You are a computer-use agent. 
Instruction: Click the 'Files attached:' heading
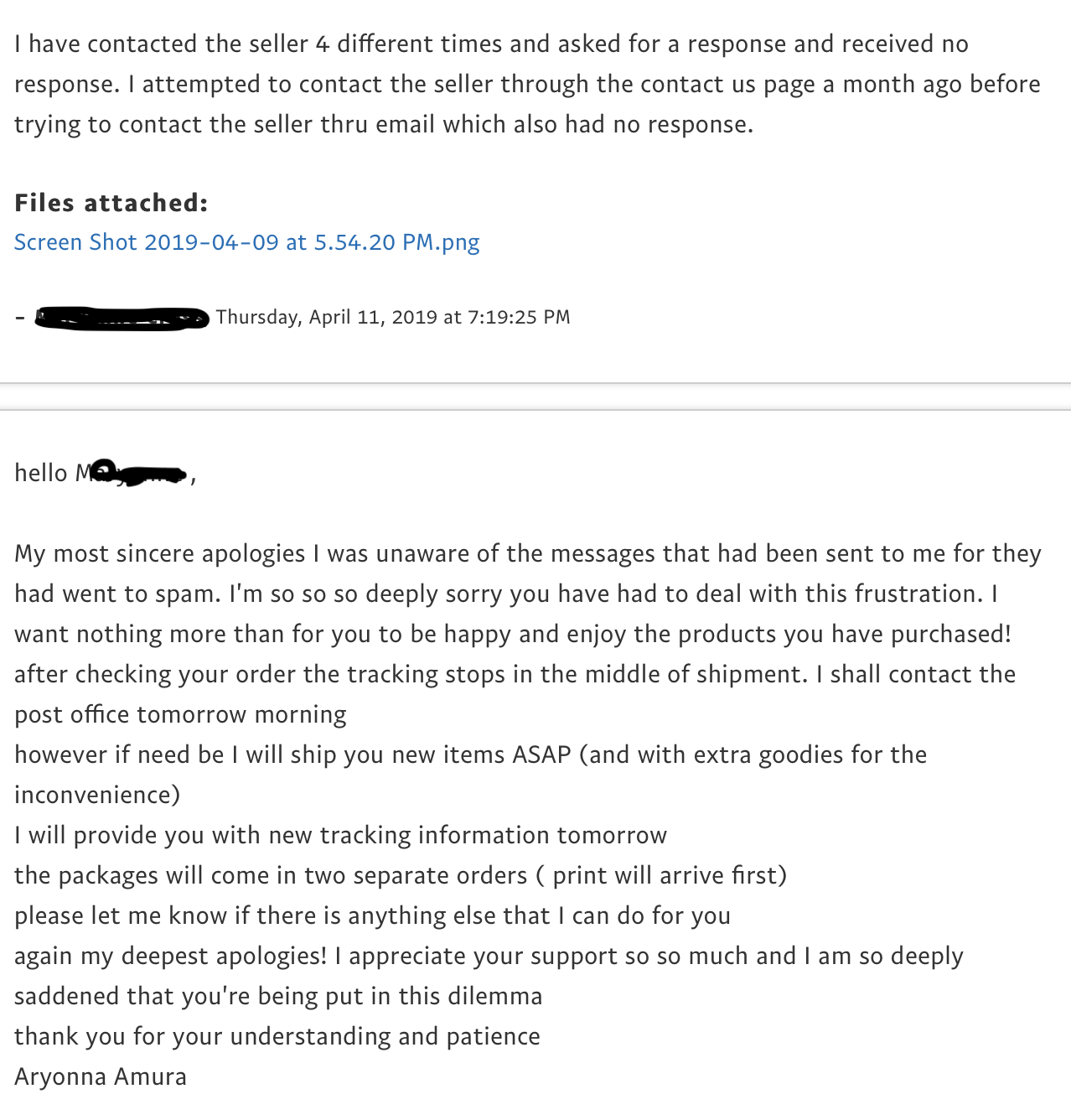point(111,203)
